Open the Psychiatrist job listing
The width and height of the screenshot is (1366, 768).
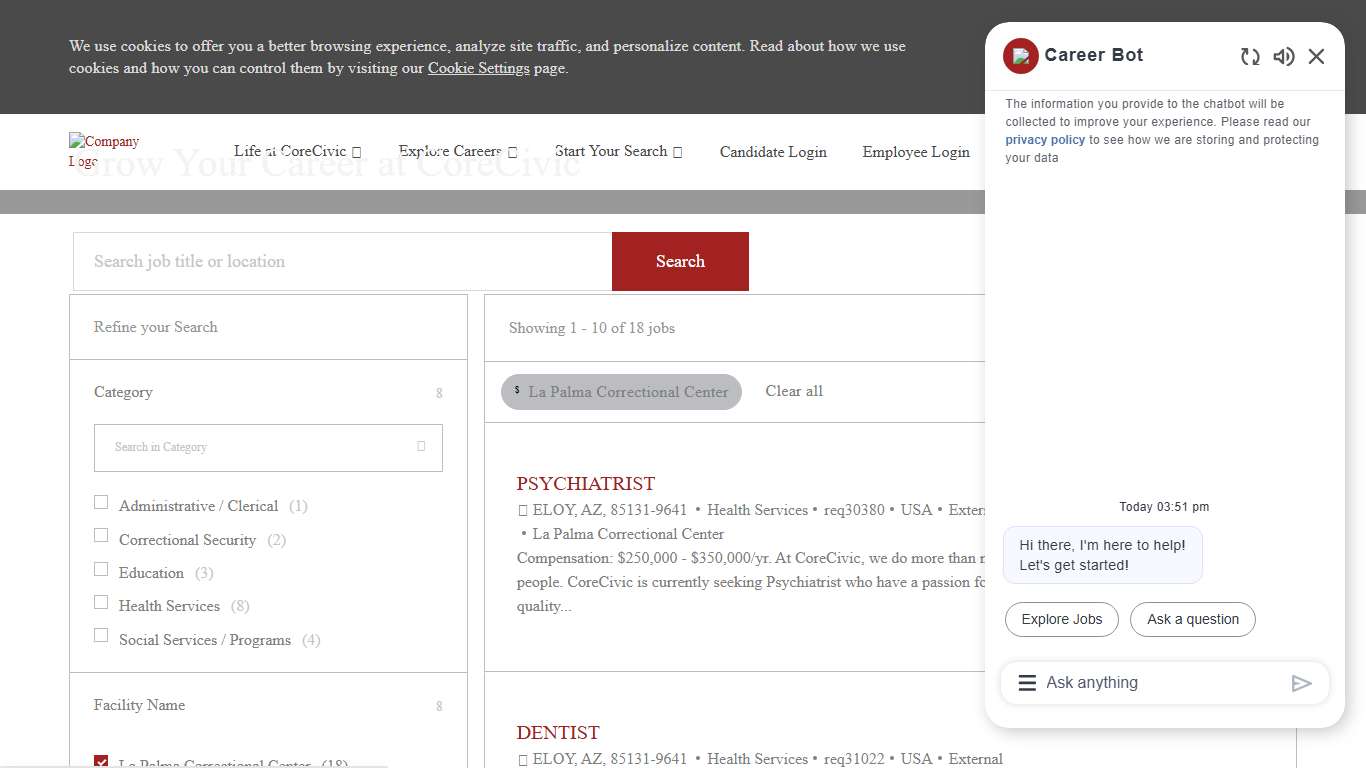tap(585, 484)
